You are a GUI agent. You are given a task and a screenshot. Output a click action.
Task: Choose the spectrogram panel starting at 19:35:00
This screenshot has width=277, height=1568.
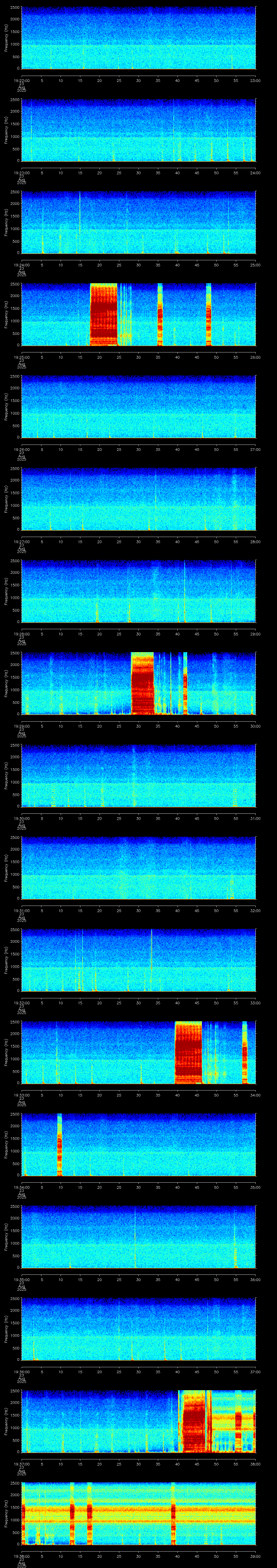coord(139,1237)
